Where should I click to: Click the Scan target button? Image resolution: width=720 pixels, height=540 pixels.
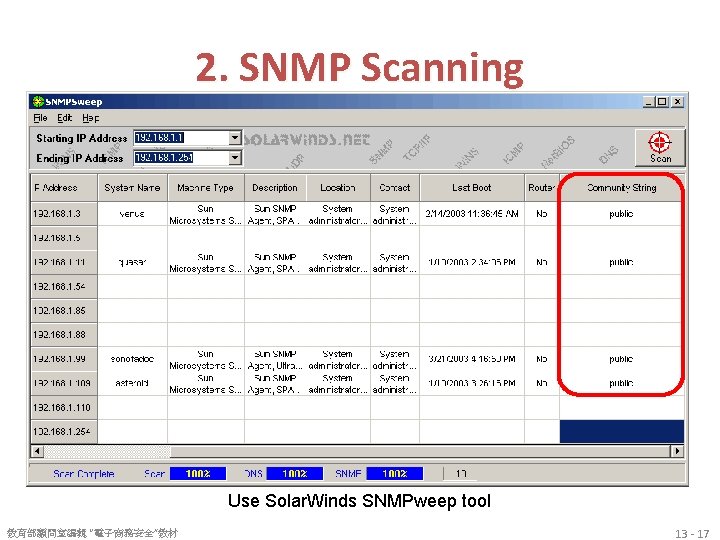(x=660, y=147)
